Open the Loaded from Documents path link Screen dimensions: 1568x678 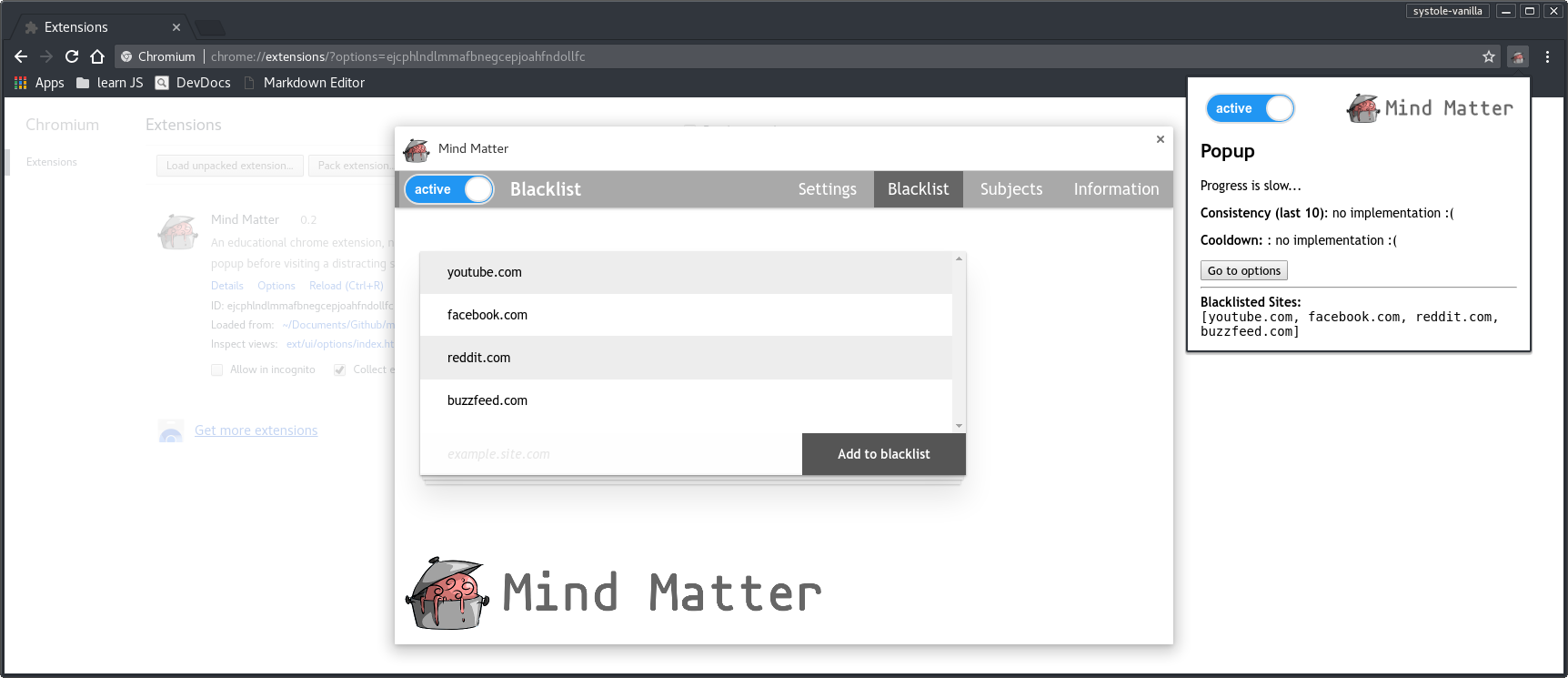click(x=338, y=325)
